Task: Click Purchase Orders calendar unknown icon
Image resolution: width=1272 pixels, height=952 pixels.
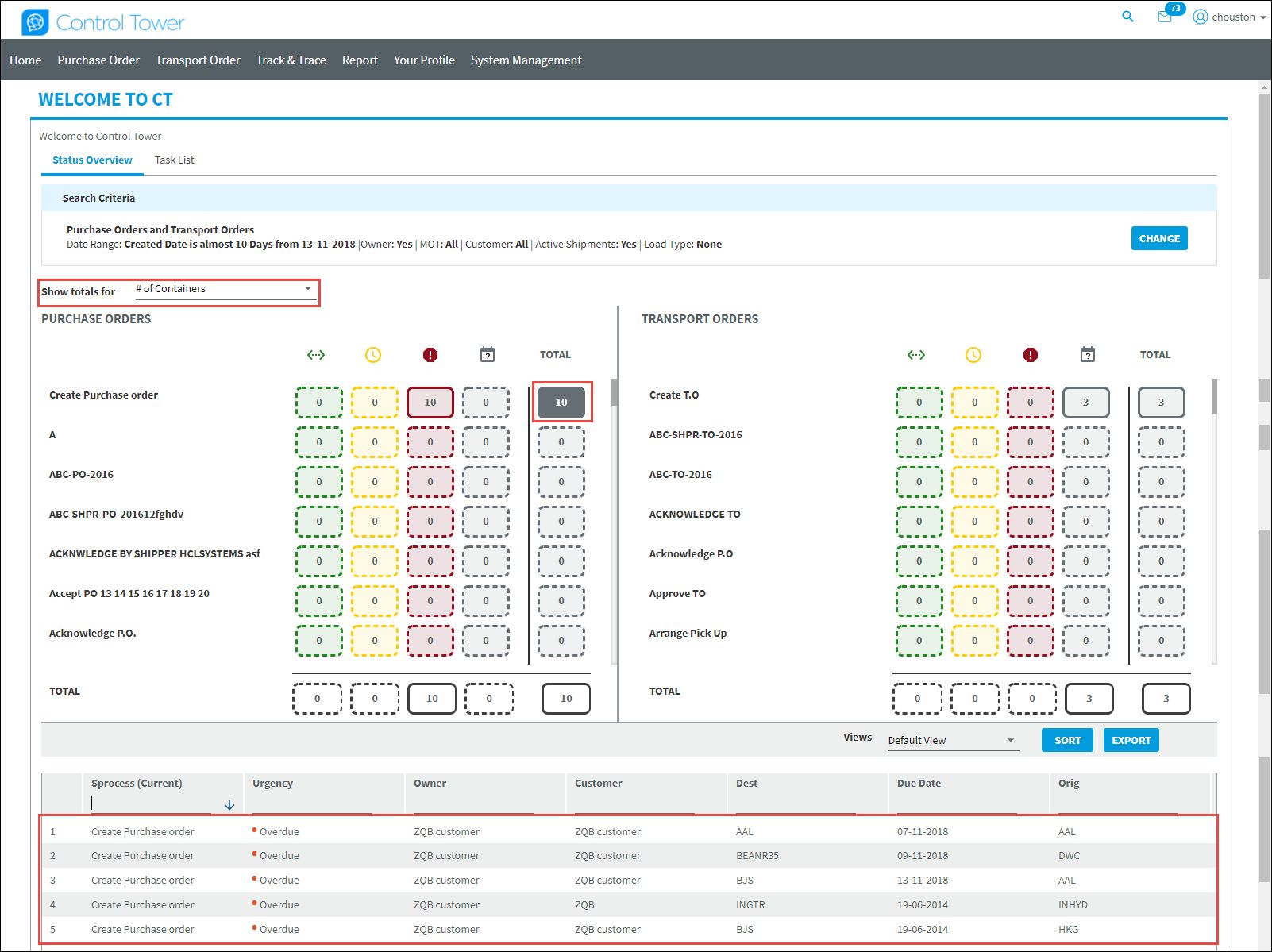Action: [488, 355]
